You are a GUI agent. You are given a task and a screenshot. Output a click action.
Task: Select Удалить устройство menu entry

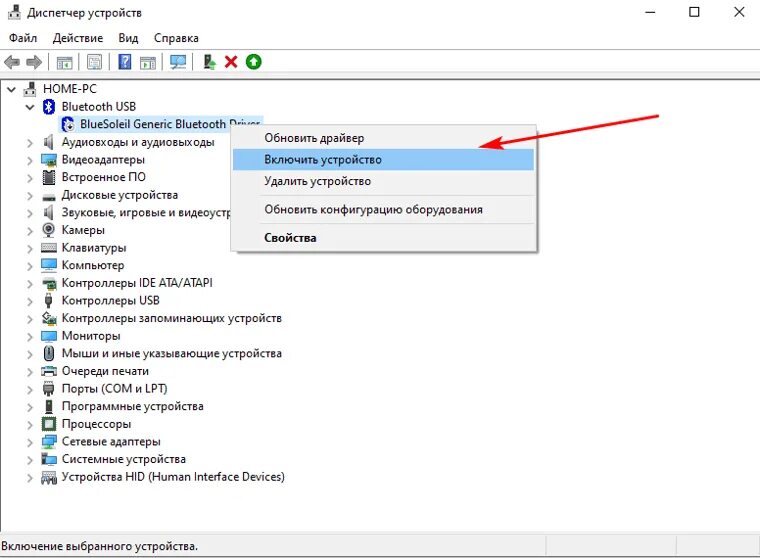pos(317,182)
